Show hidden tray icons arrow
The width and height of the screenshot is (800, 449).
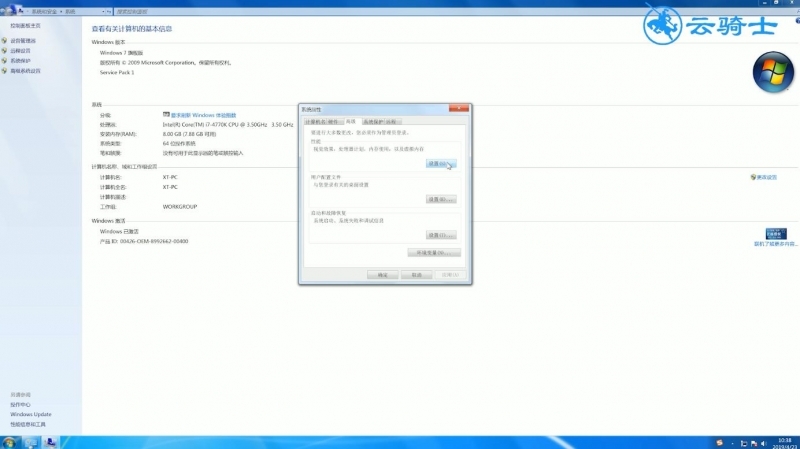(733, 443)
